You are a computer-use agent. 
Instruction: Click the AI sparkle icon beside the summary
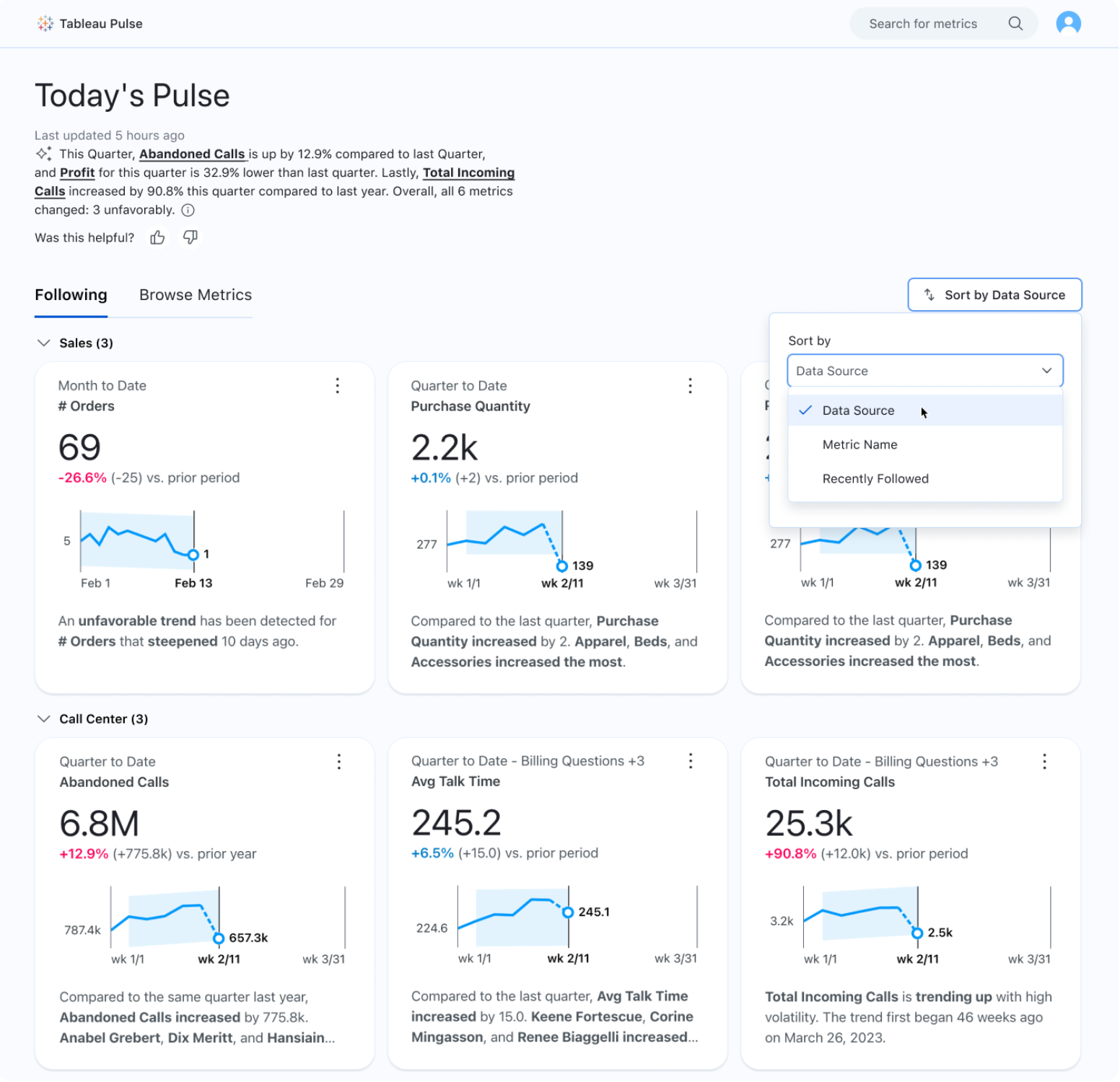[43, 153]
